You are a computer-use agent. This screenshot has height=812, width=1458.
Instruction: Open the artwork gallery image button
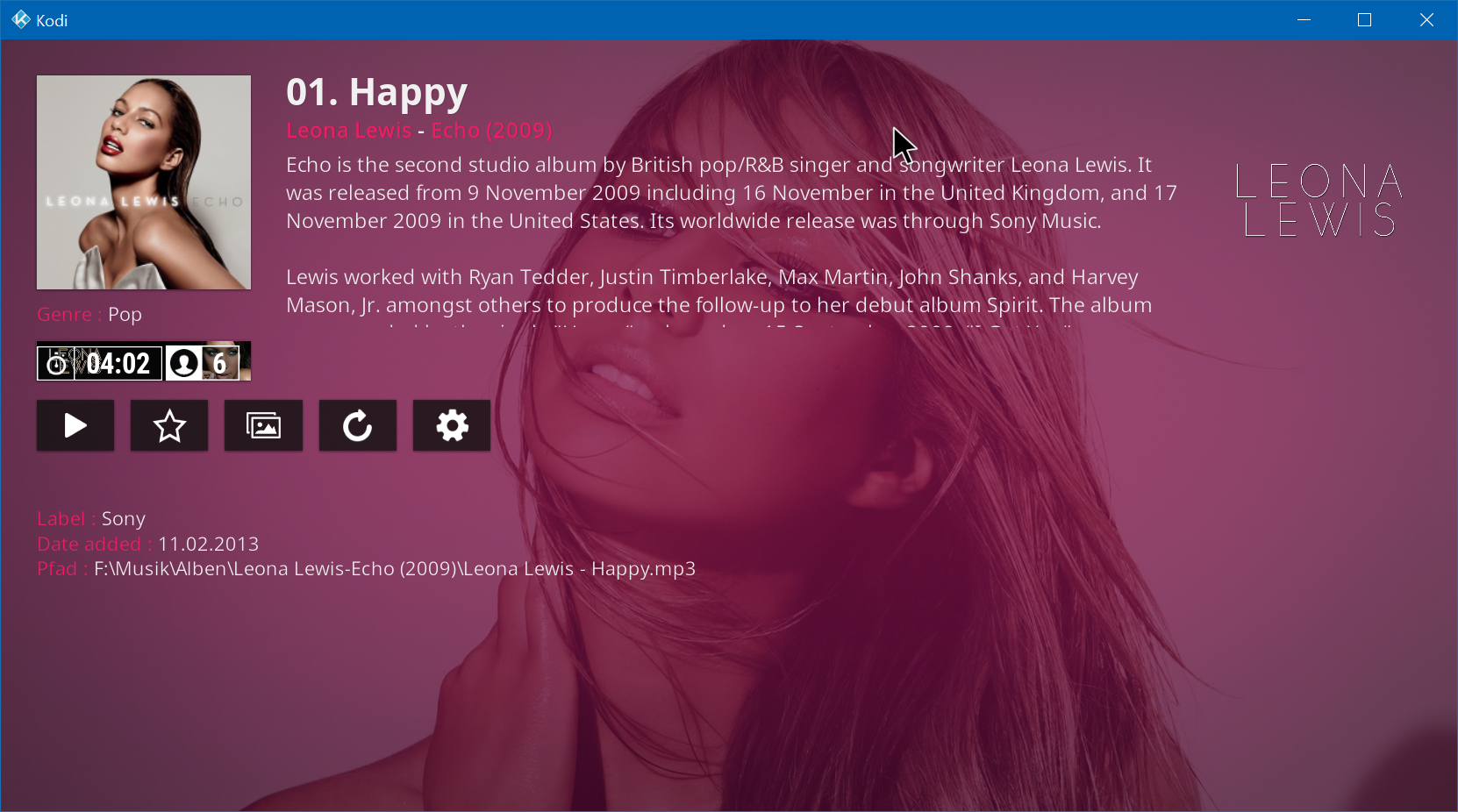click(x=263, y=425)
